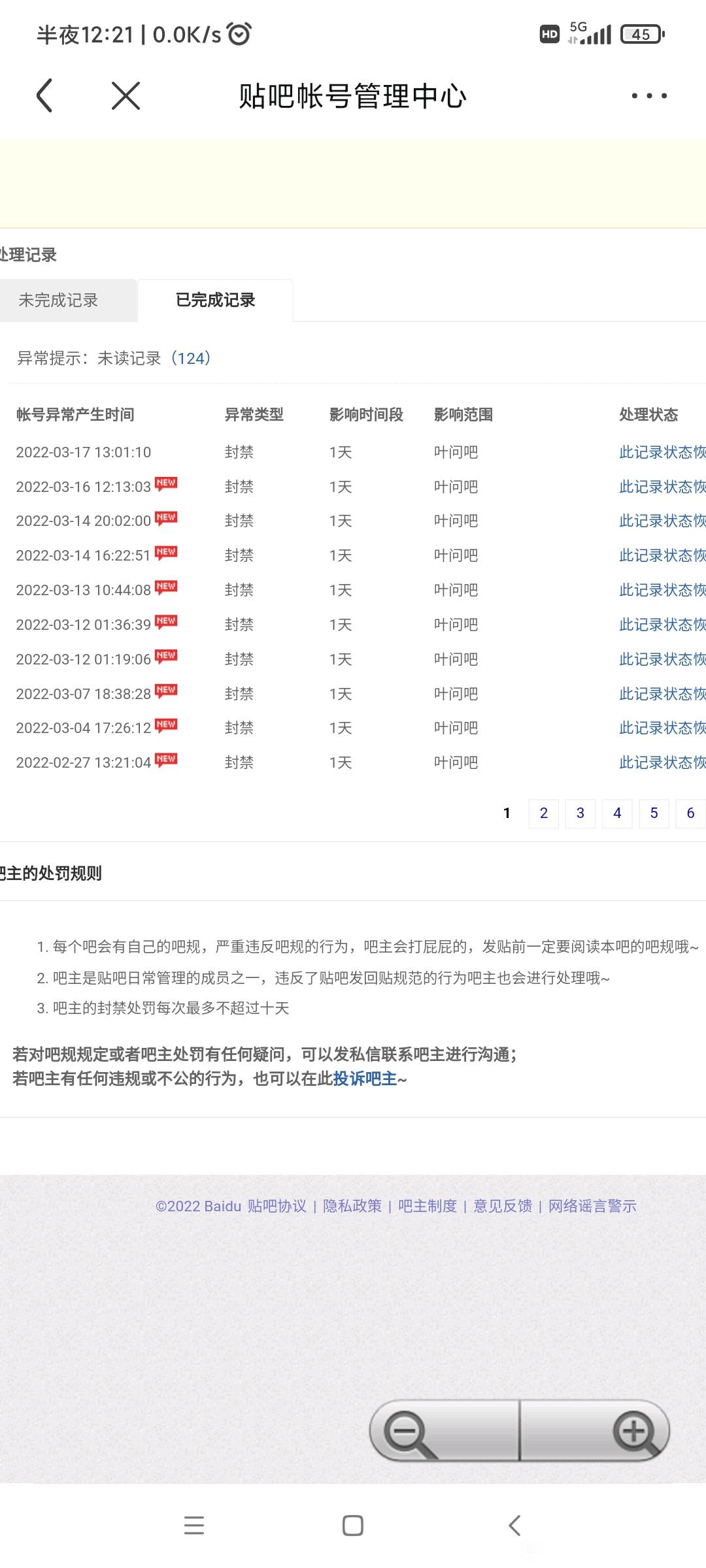Jump to page 6 of records
Viewport: 706px width, 1568px height.
coord(690,813)
